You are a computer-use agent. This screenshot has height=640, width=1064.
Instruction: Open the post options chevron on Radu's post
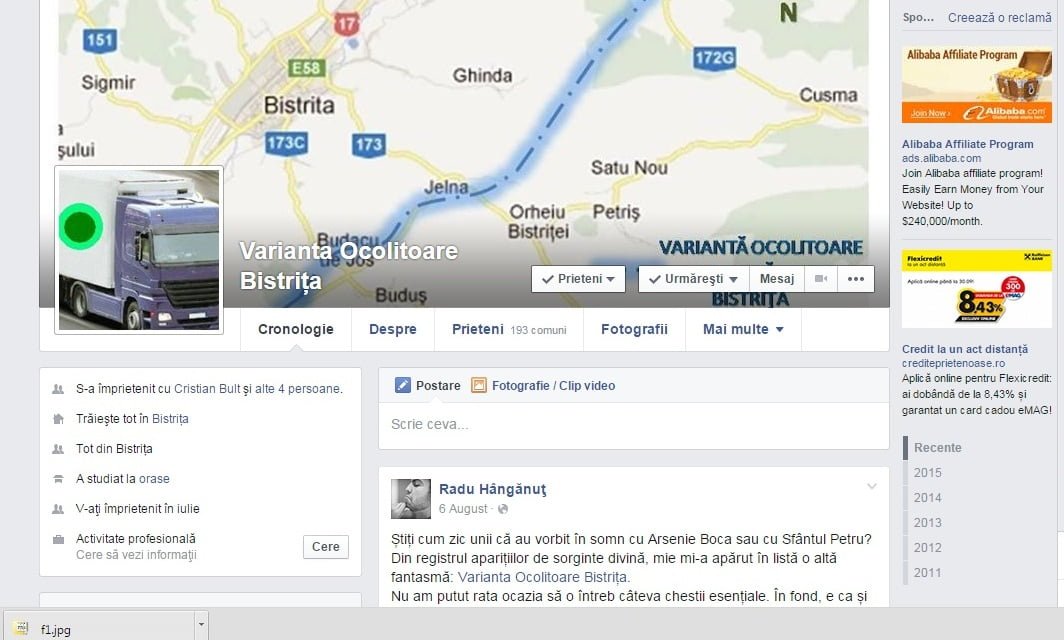pos(872,486)
